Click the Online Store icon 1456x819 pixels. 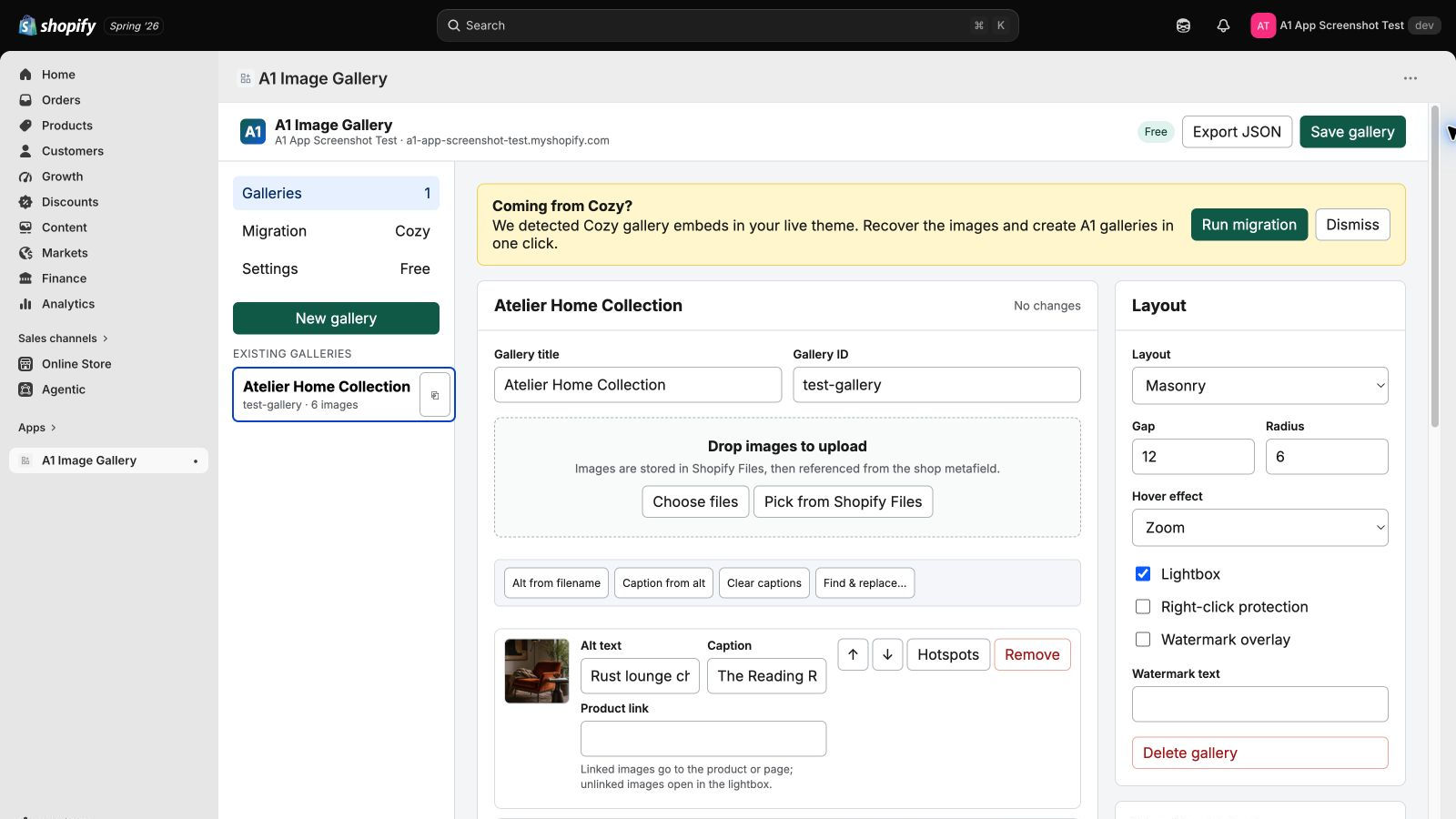25,364
